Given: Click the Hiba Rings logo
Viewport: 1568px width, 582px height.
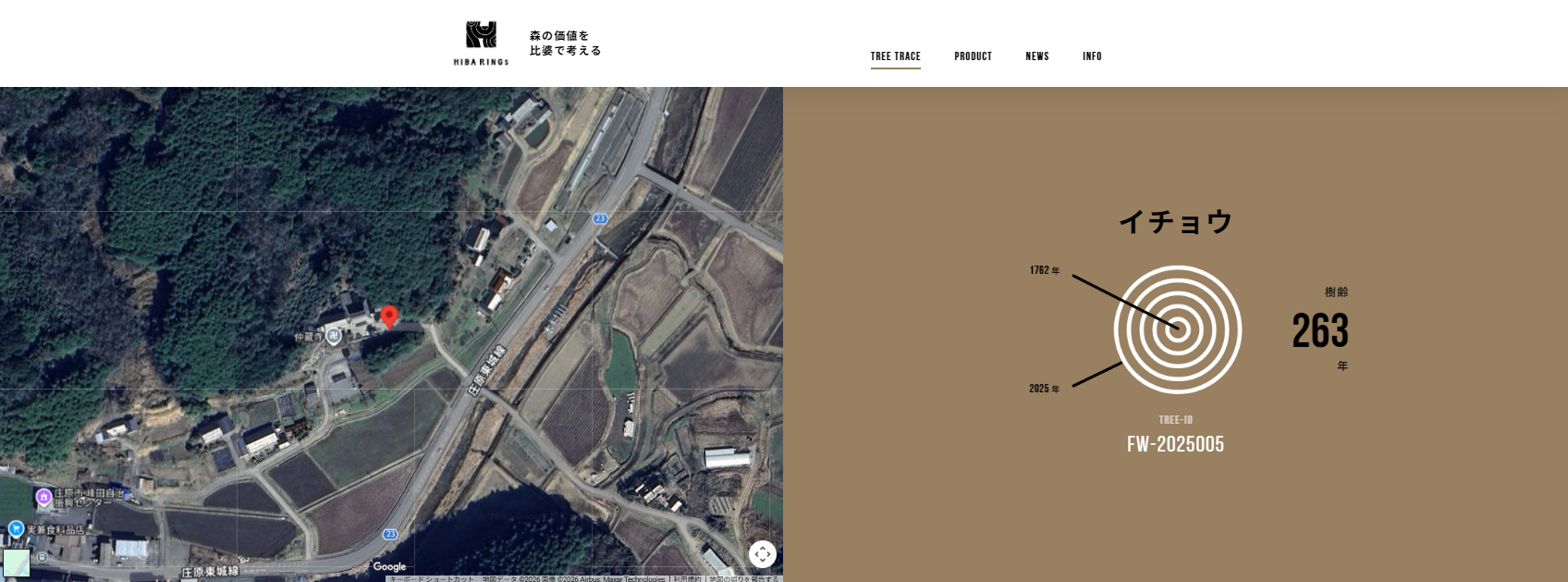Looking at the screenshot, I should (x=481, y=43).
